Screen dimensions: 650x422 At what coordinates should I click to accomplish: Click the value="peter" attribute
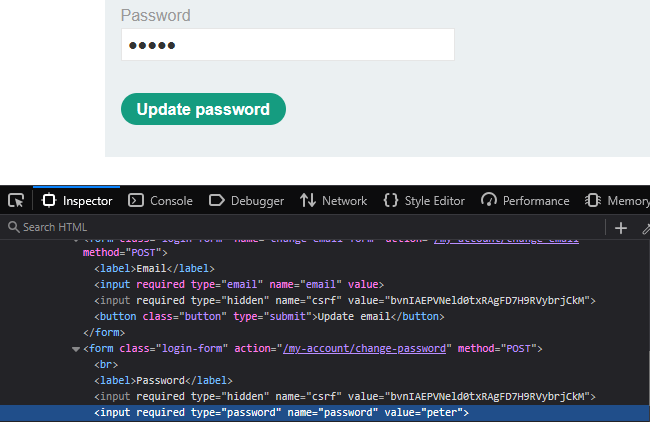(423, 412)
